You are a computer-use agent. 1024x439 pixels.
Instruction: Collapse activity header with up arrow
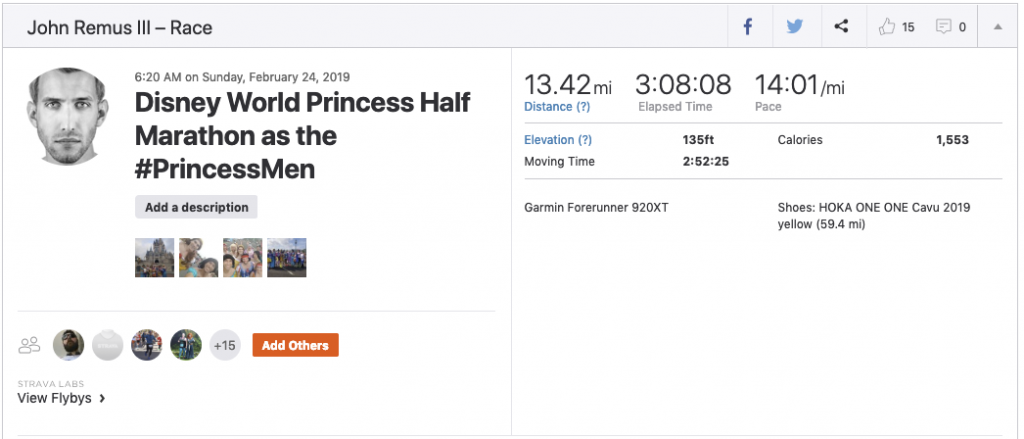click(x=997, y=27)
